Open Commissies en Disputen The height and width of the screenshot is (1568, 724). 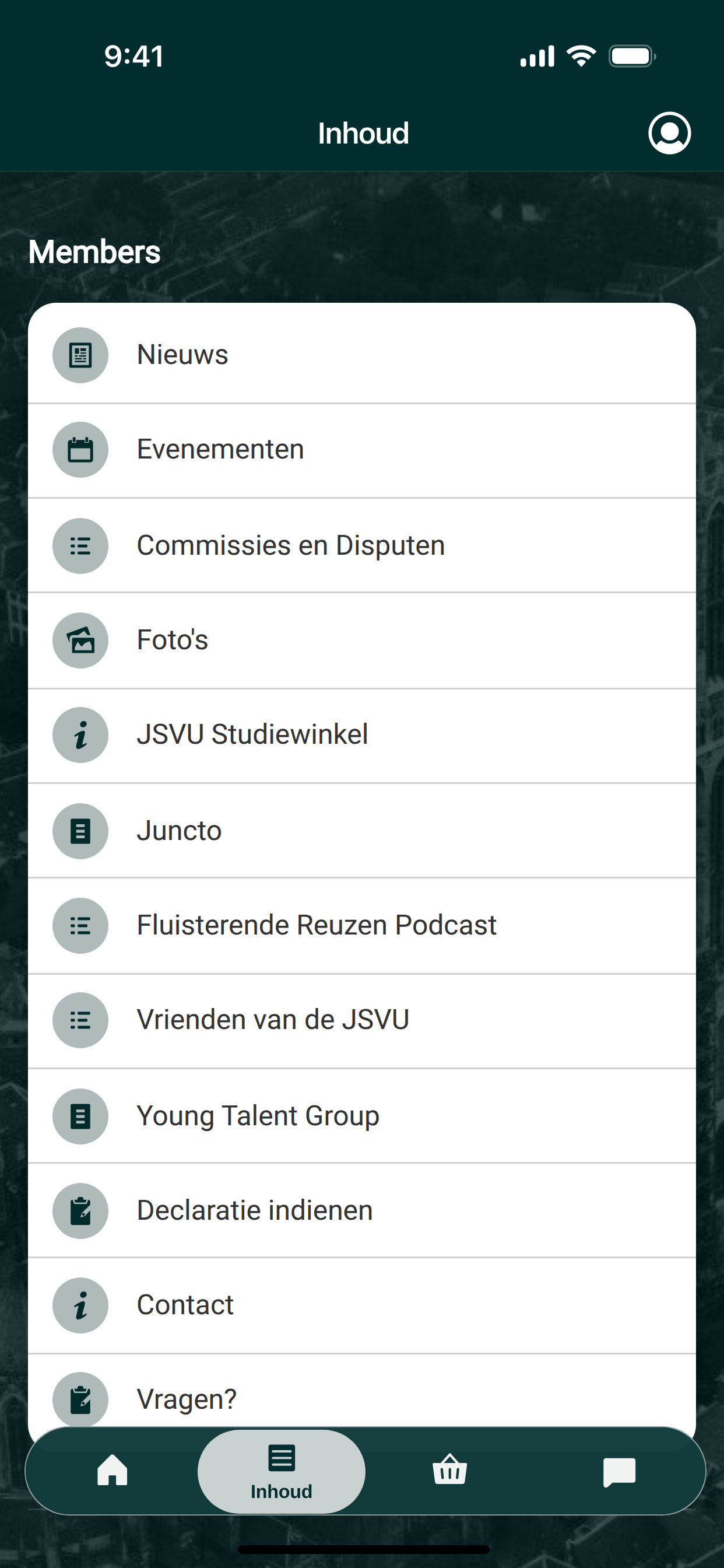(362, 545)
